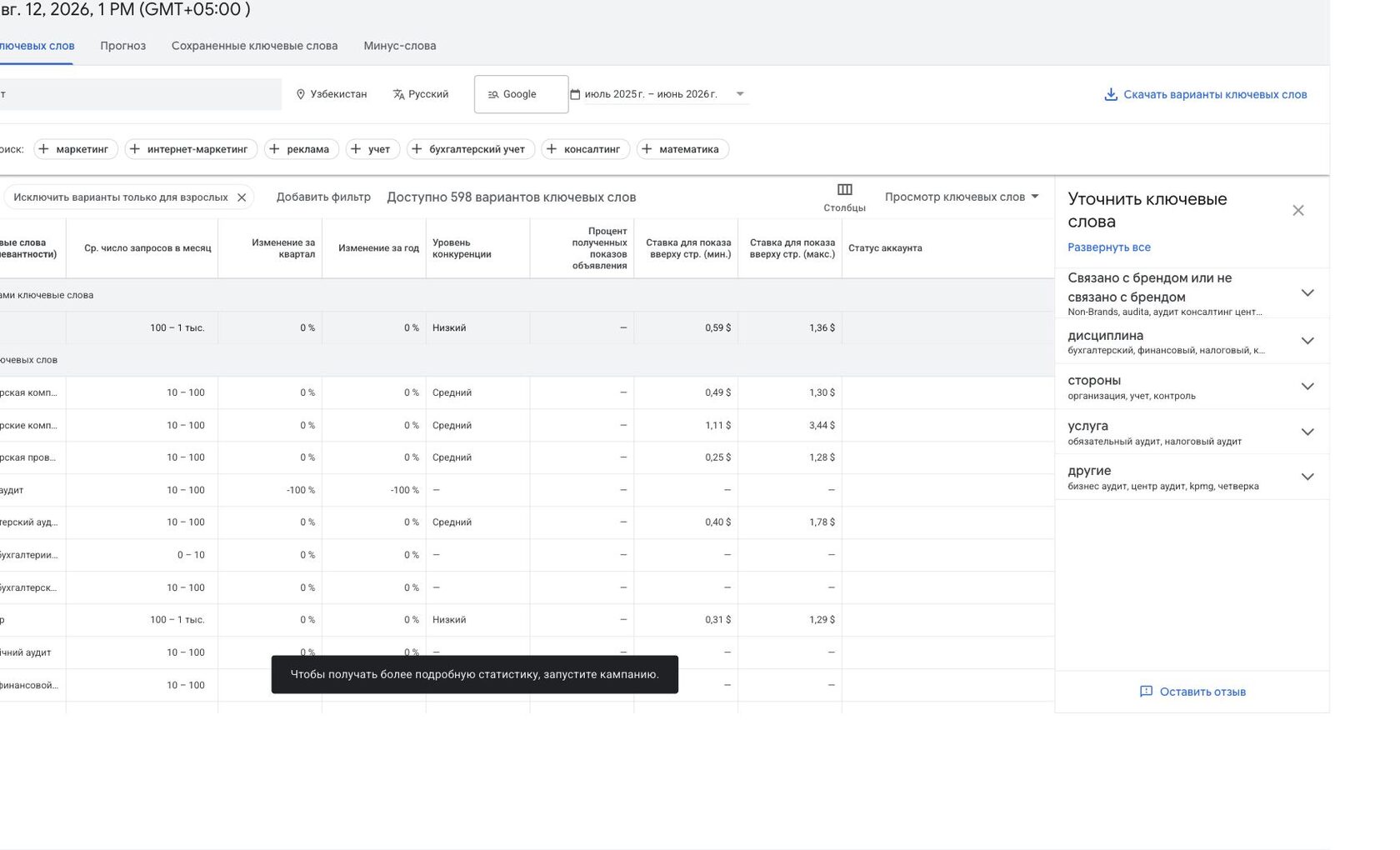Click Оставить отзыв feedback link
The width and height of the screenshot is (1400, 850).
click(x=1202, y=692)
